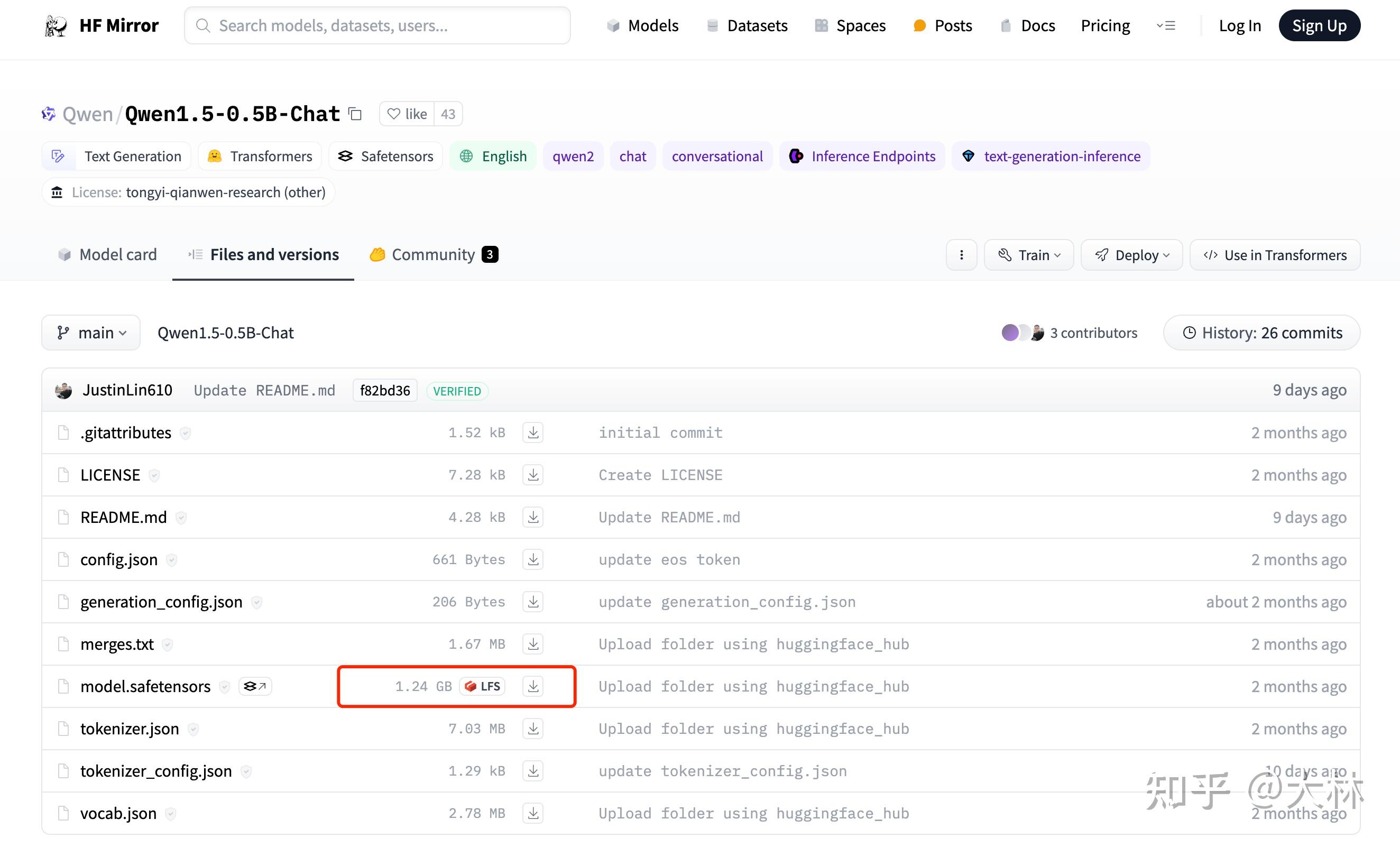Click the Safetensors tag

(x=386, y=156)
